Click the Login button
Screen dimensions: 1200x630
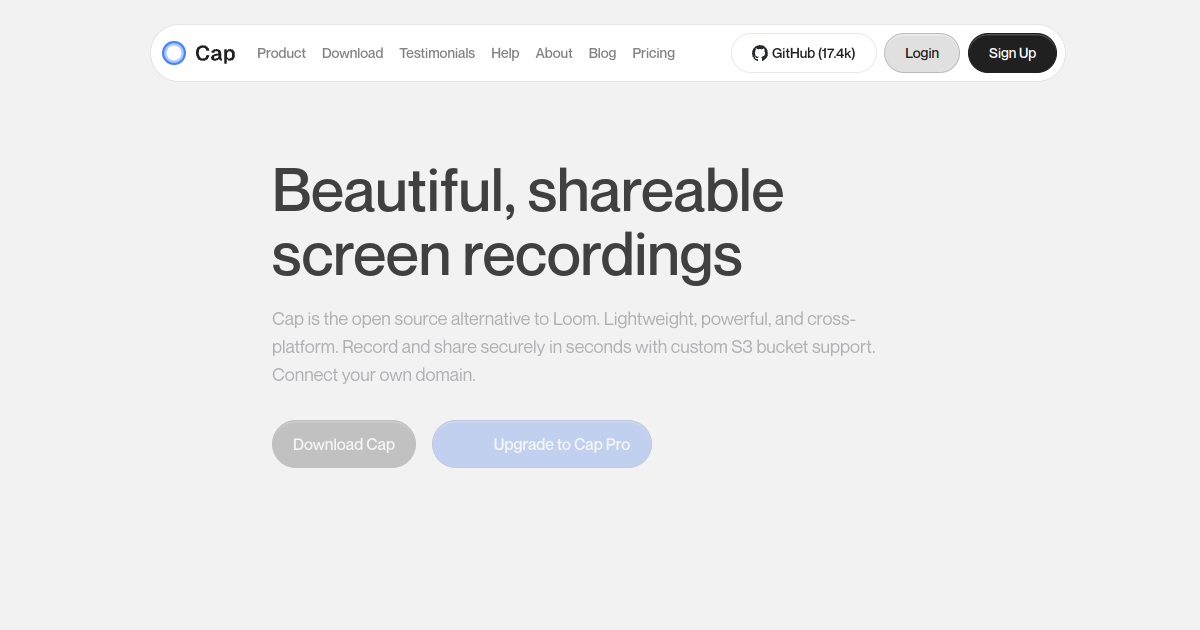(x=922, y=53)
